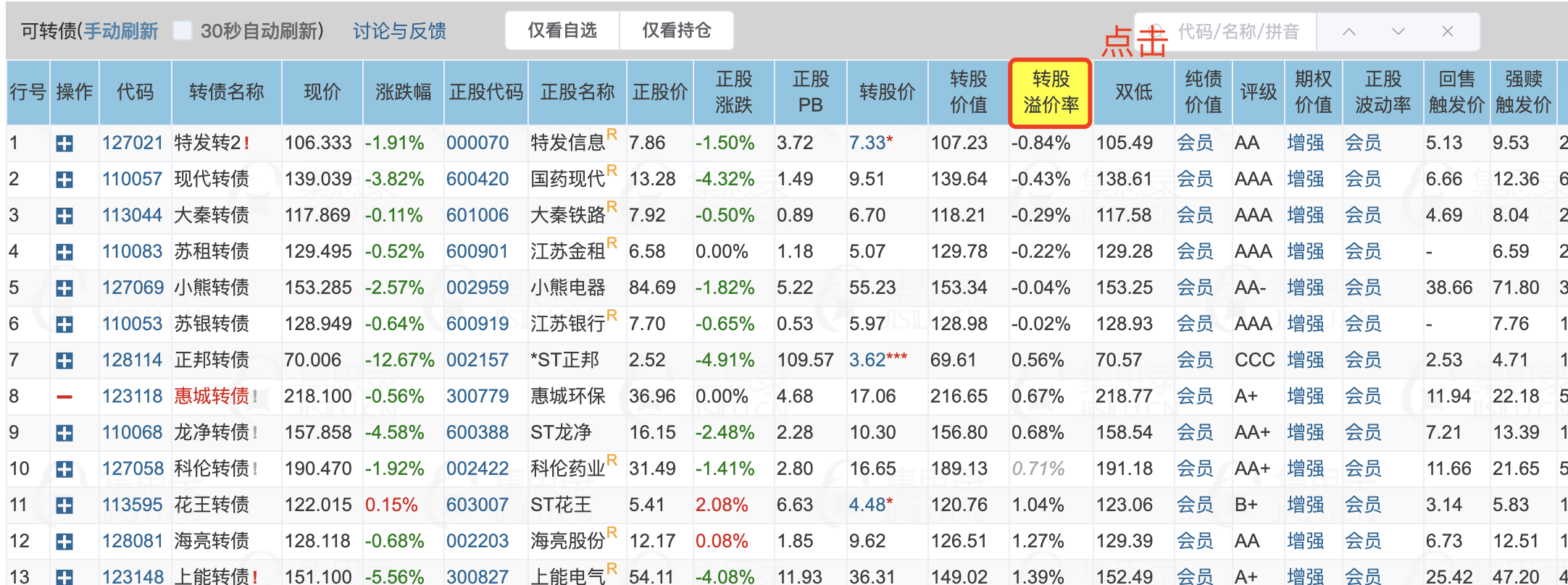The width and height of the screenshot is (1568, 585).
Task: Open bond code 123118 link
Action: click(133, 396)
